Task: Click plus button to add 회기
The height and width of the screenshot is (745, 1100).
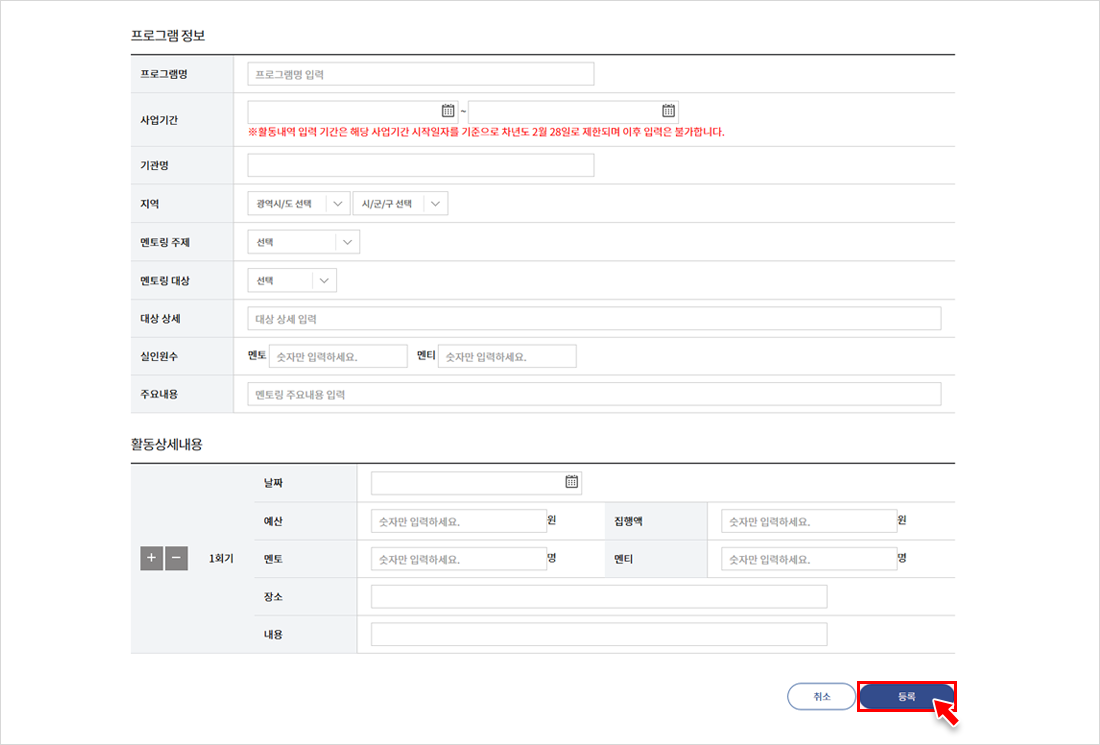Action: coord(151,558)
